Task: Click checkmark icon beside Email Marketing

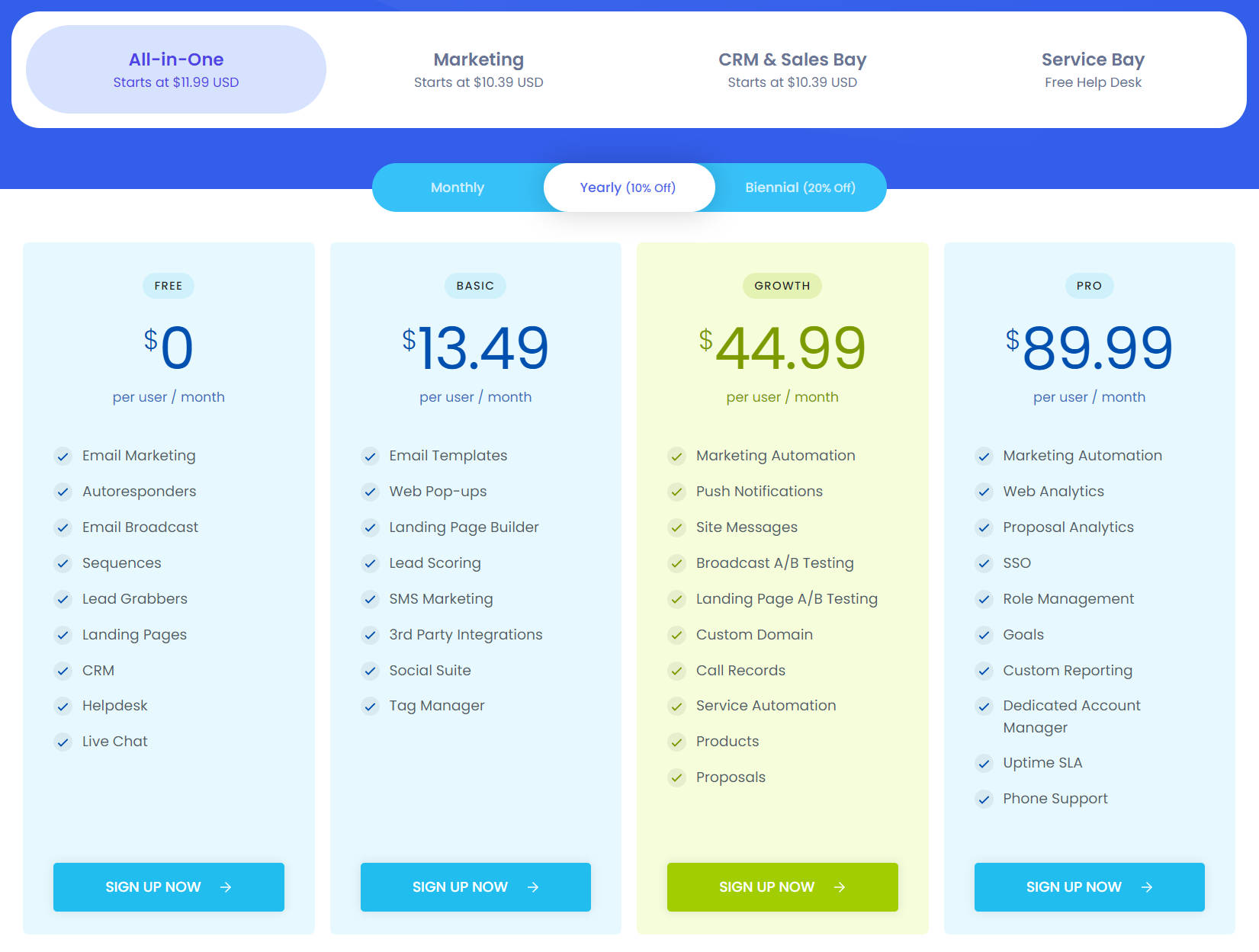Action: point(63,457)
